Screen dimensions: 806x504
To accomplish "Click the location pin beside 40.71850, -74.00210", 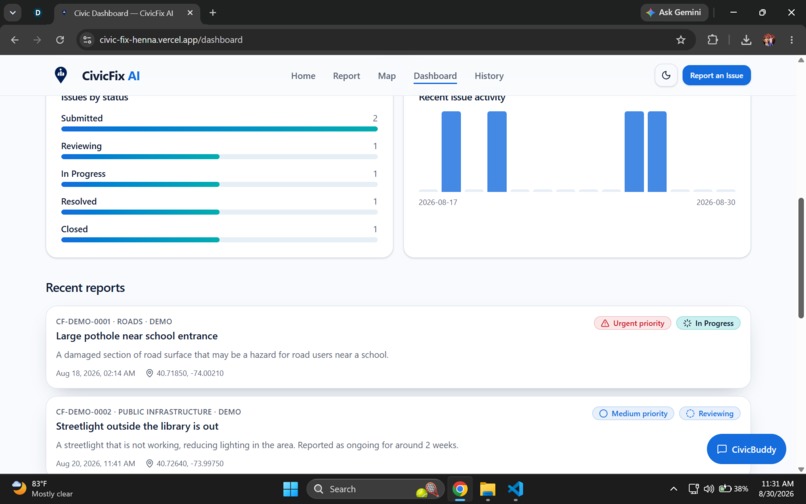I will (149, 373).
